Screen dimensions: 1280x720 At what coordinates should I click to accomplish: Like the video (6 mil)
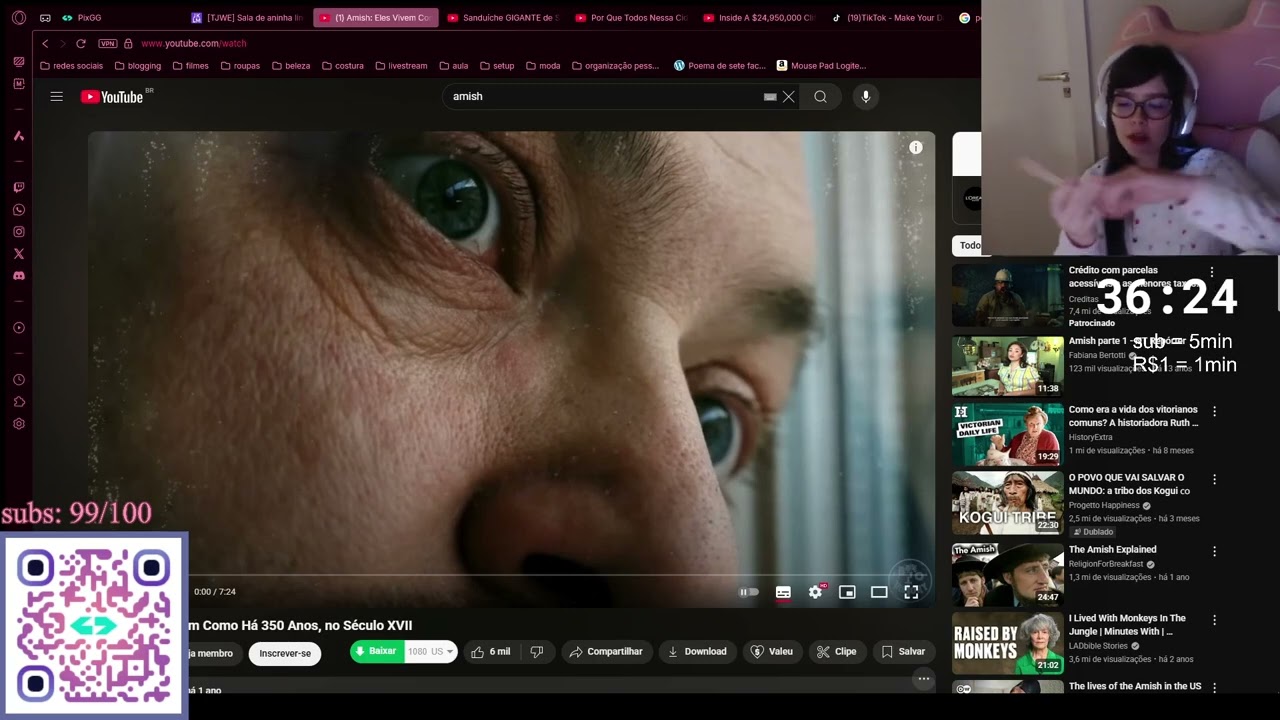pos(491,652)
